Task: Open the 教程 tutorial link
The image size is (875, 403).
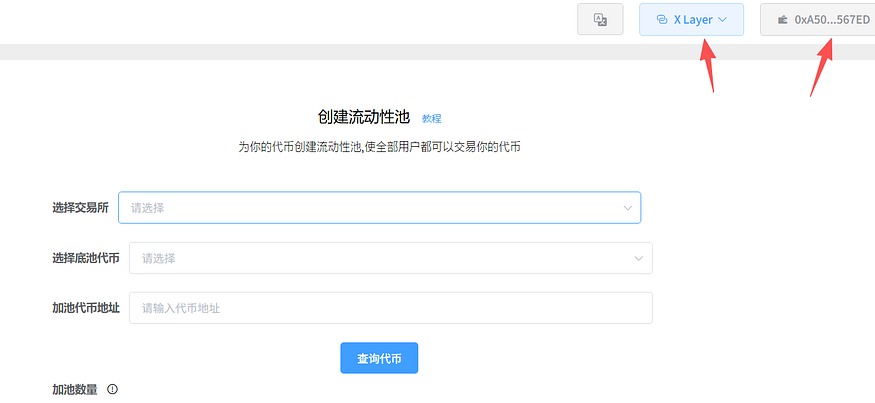Action: 431,118
